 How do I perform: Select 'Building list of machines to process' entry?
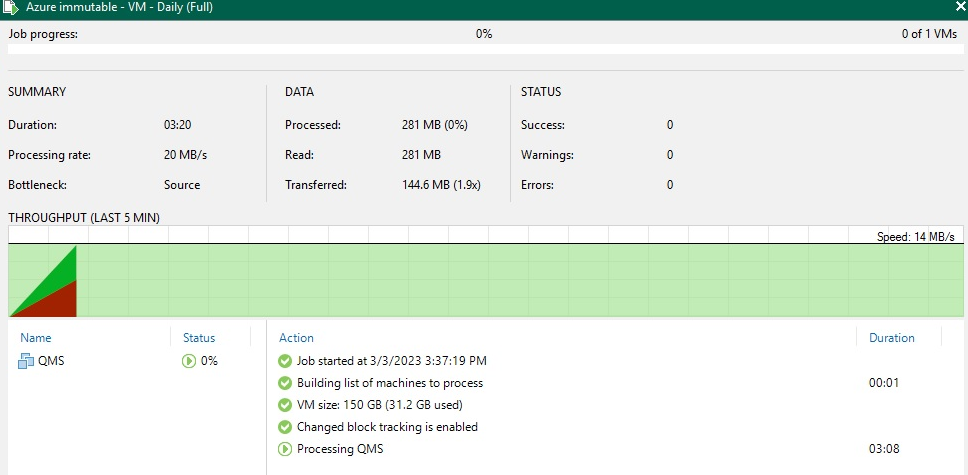coord(390,383)
